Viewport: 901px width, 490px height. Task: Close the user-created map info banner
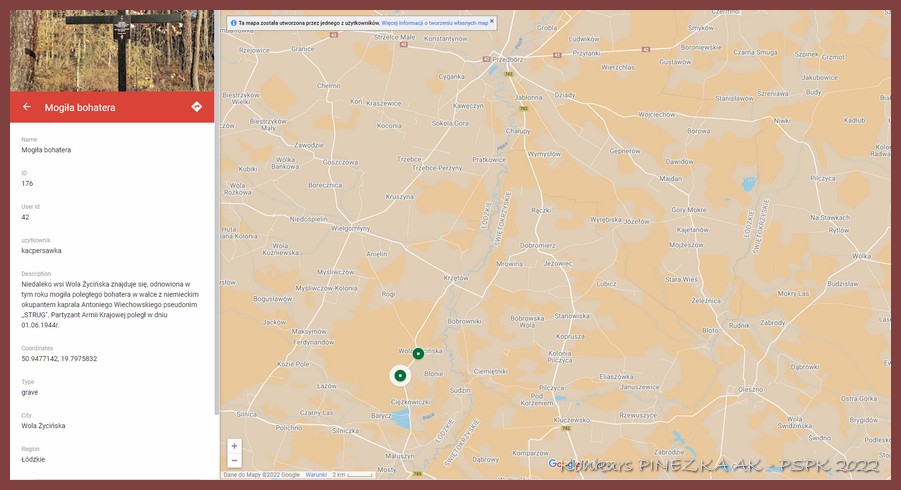(491, 21)
